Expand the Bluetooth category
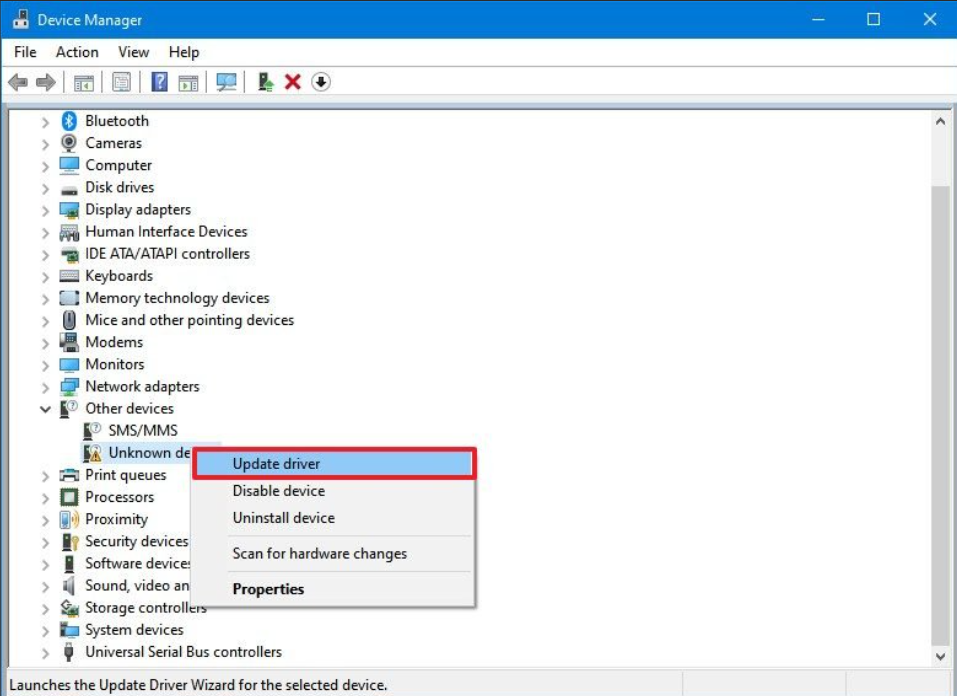Image resolution: width=957 pixels, height=696 pixels. coord(45,121)
